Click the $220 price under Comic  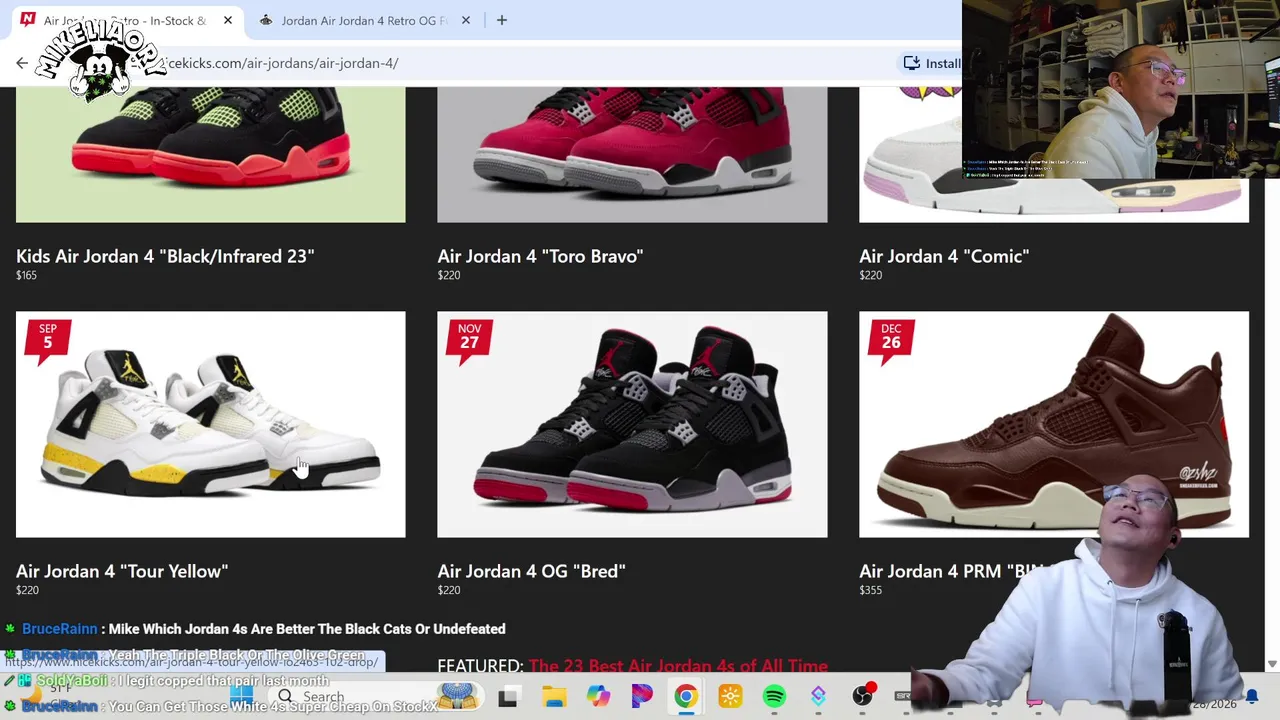870,275
